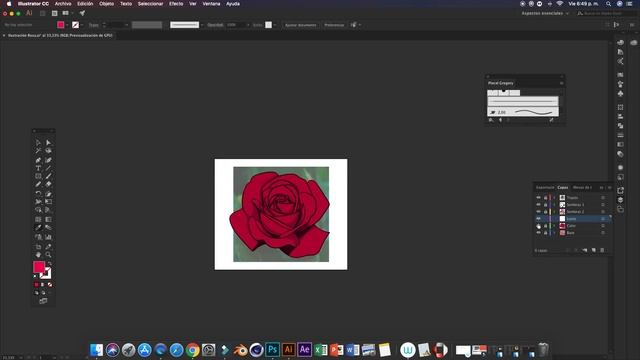Open After Effects from the dock
640x360 pixels.
[x=304, y=350]
